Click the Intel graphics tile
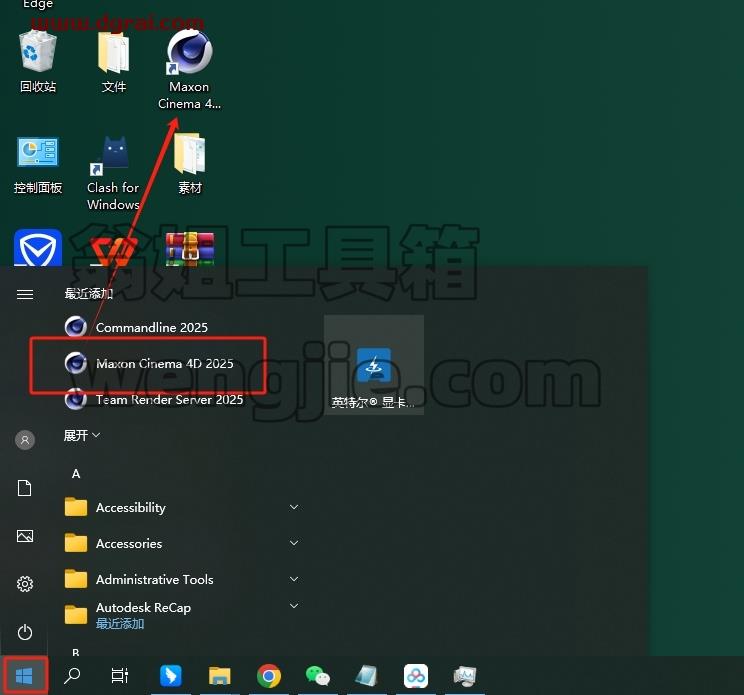 pos(374,365)
